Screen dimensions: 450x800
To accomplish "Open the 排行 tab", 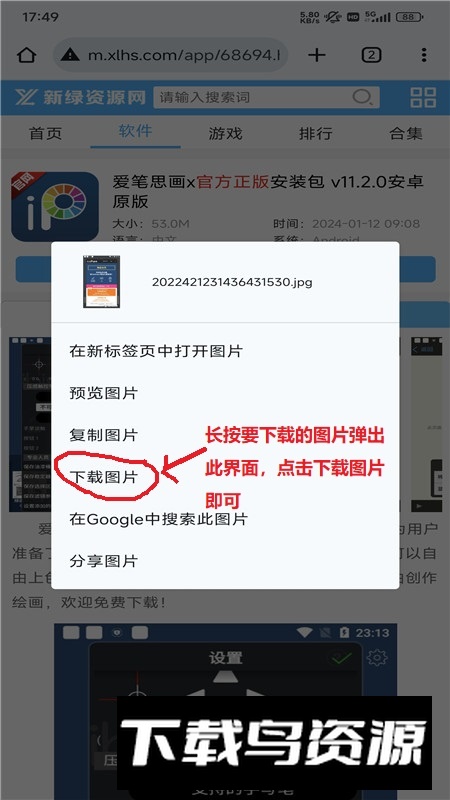I will click(x=315, y=133).
